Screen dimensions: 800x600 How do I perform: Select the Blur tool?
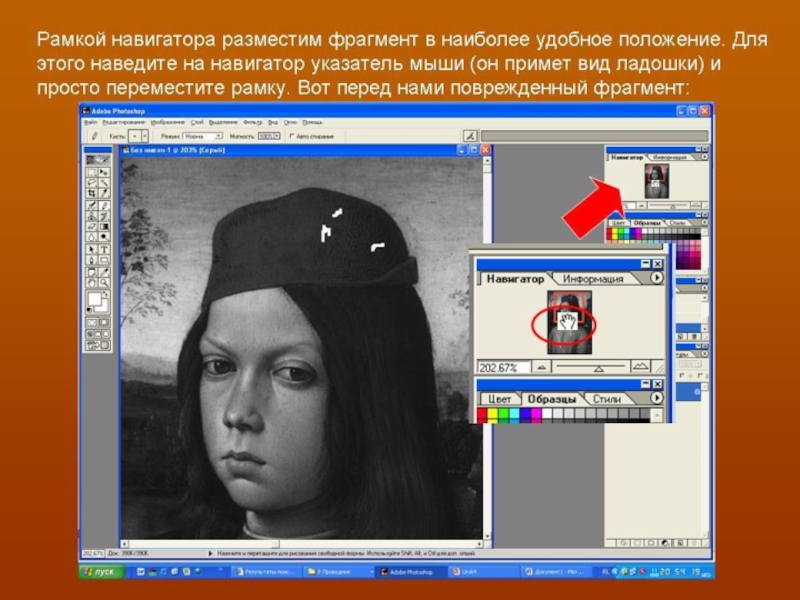tap(92, 237)
